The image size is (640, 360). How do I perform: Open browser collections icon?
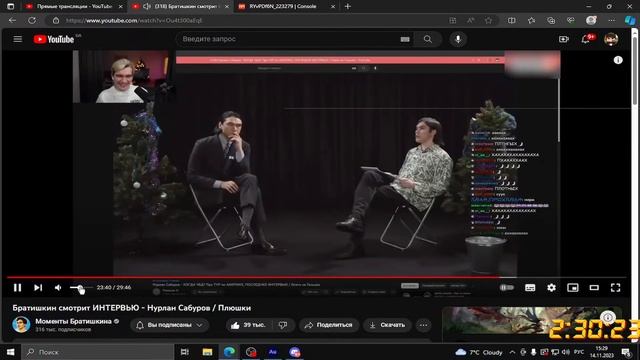pyautogui.click(x=551, y=20)
